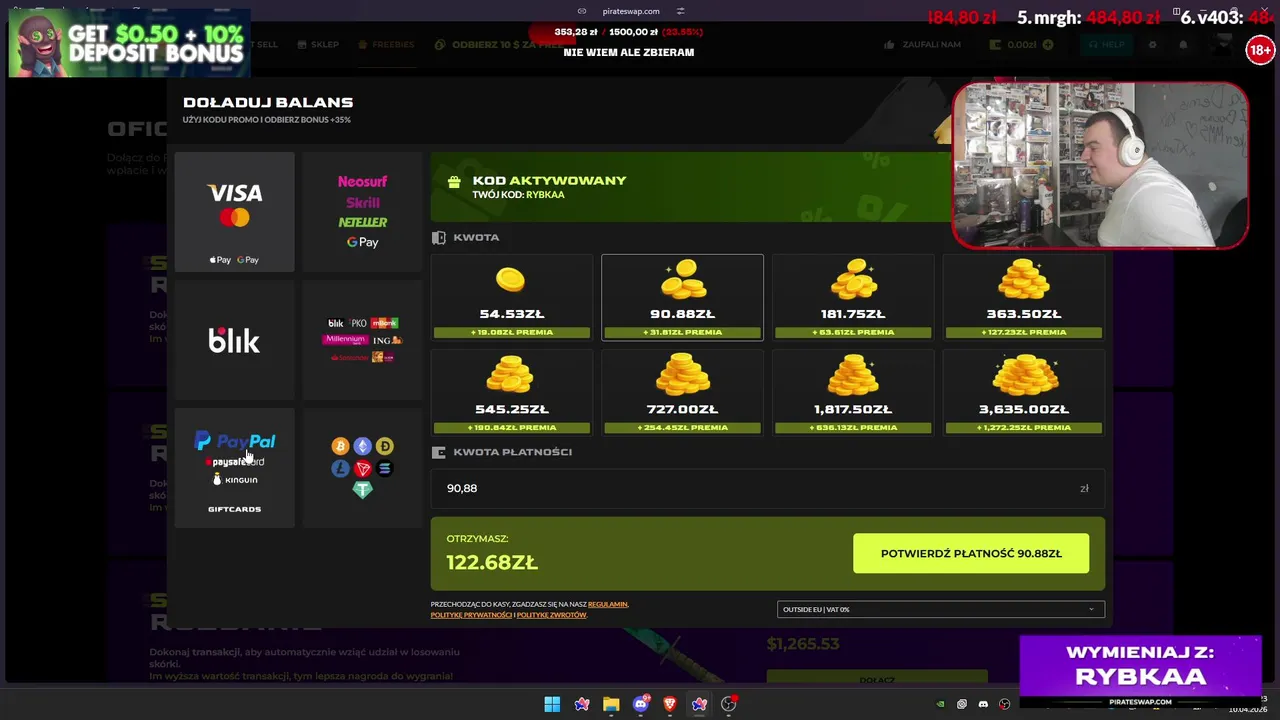
Task: Select the 54.53ZŁ amount card
Action: point(511,297)
